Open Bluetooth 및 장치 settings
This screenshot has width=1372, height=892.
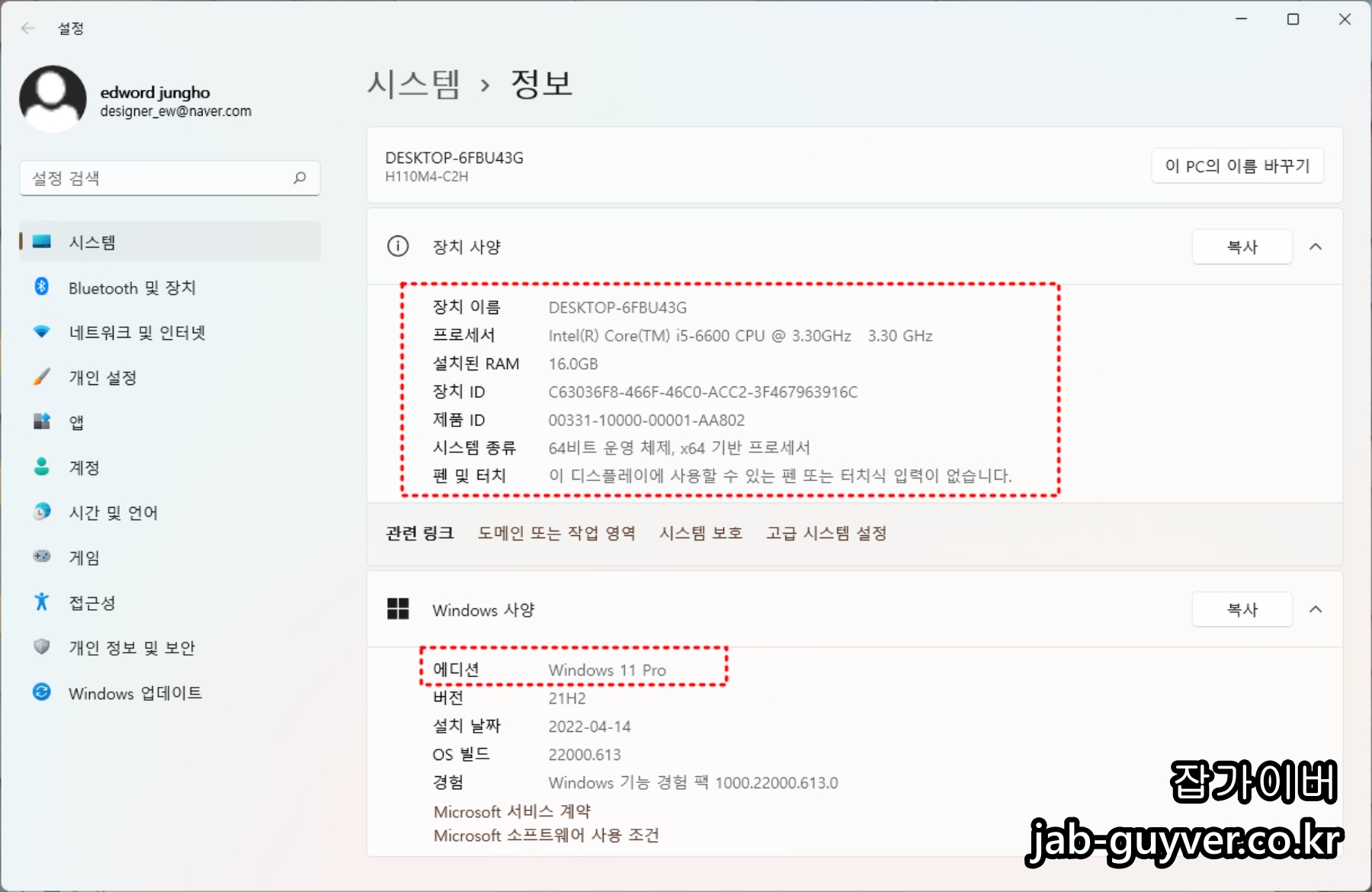tap(170, 287)
